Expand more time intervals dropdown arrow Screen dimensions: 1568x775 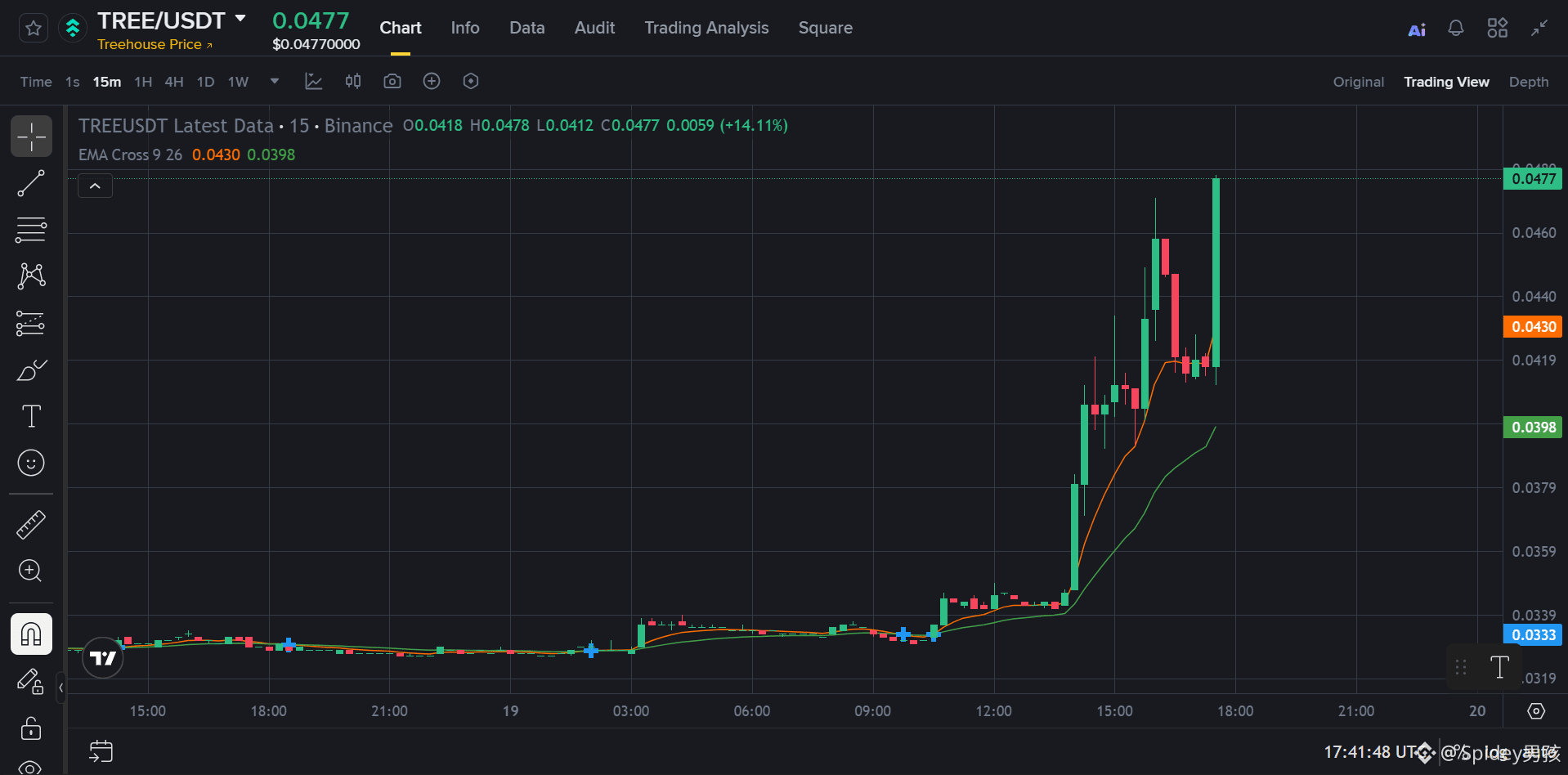point(275,81)
